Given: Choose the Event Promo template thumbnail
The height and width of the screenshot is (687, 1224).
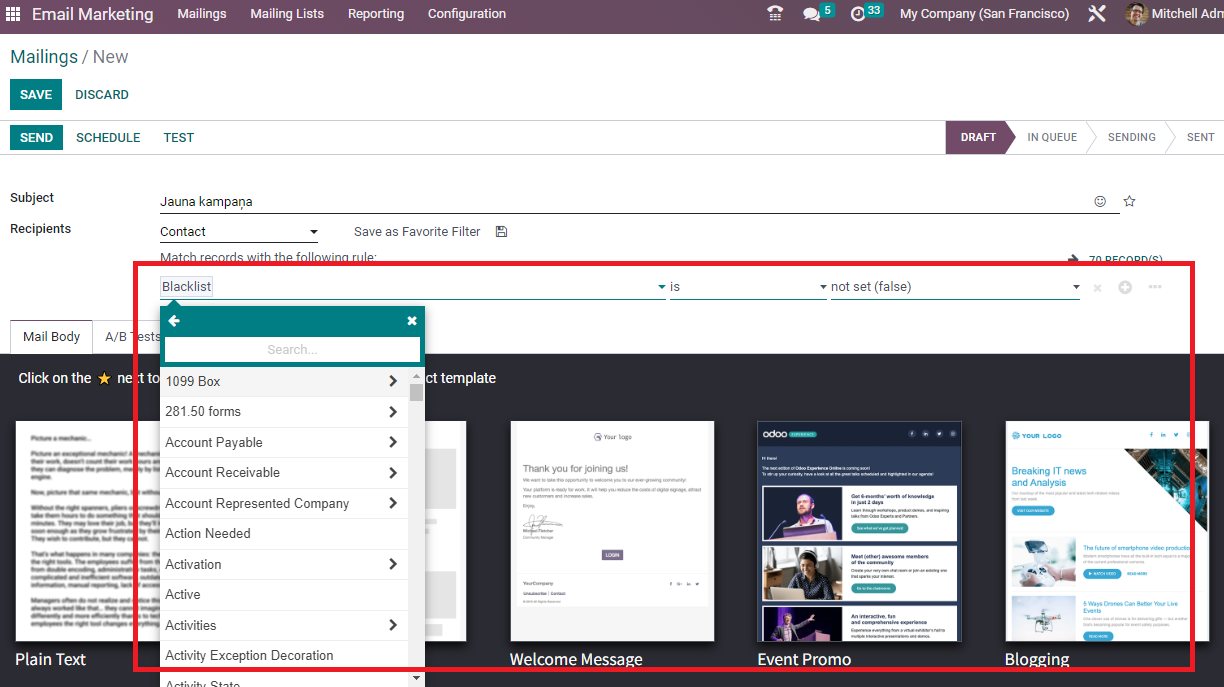Looking at the screenshot, I should tap(860, 531).
